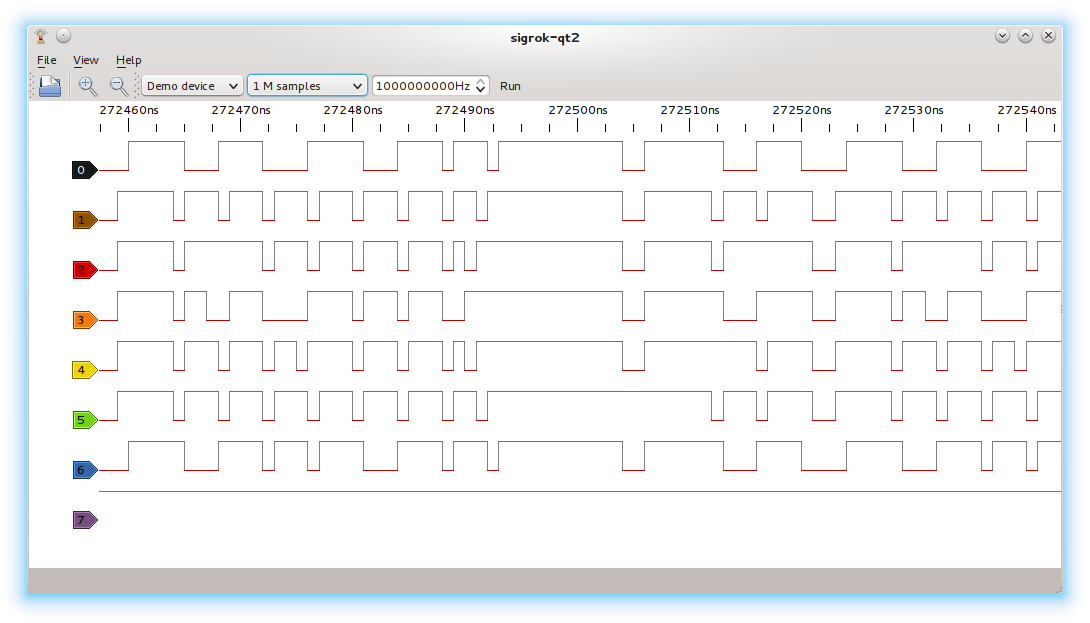1090x623 pixels.
Task: Open the View menu
Action: coord(86,60)
